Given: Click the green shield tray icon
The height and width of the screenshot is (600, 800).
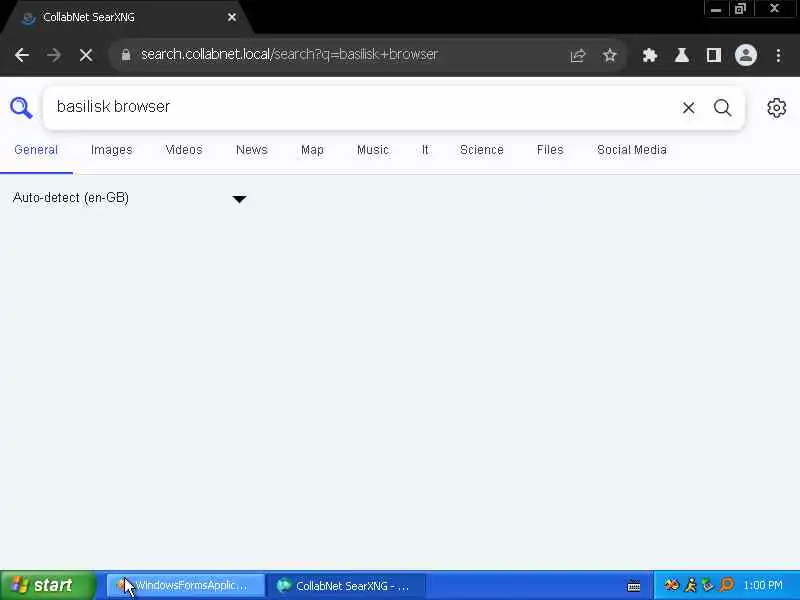Looking at the screenshot, I should [x=708, y=585].
